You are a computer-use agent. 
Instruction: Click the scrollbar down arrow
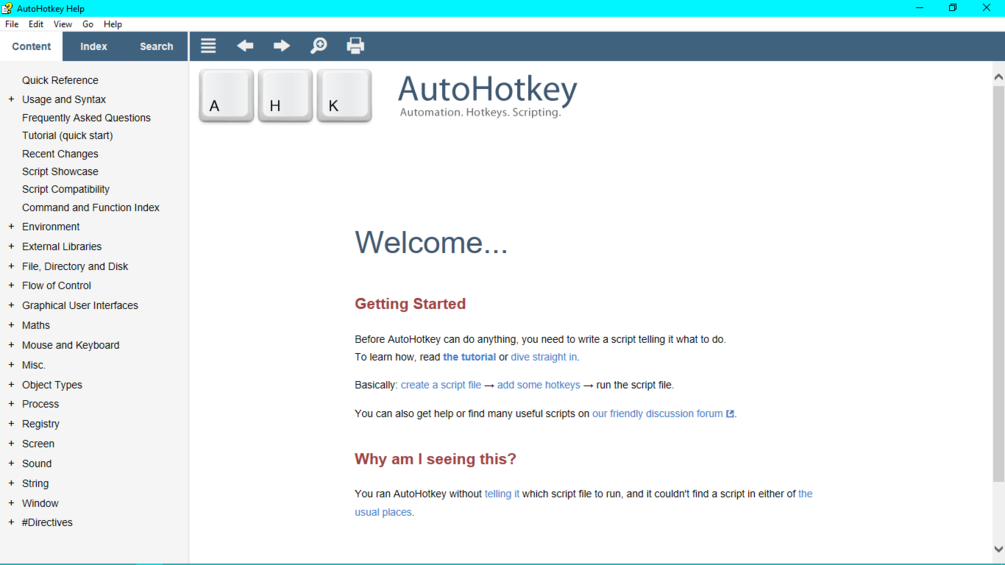(x=999, y=549)
